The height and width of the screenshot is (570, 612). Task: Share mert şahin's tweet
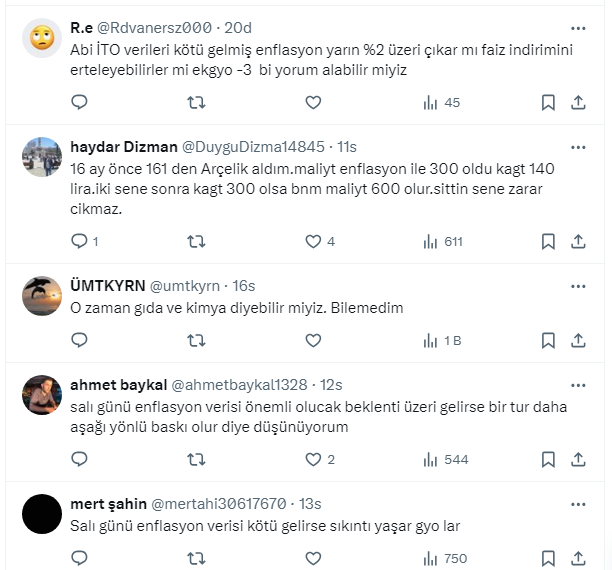(x=579, y=559)
